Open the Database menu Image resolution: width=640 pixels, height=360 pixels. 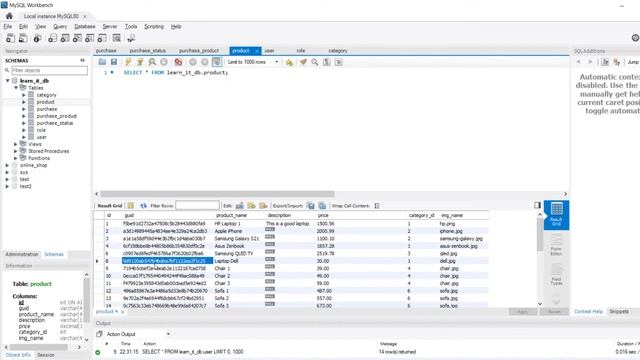[85, 27]
